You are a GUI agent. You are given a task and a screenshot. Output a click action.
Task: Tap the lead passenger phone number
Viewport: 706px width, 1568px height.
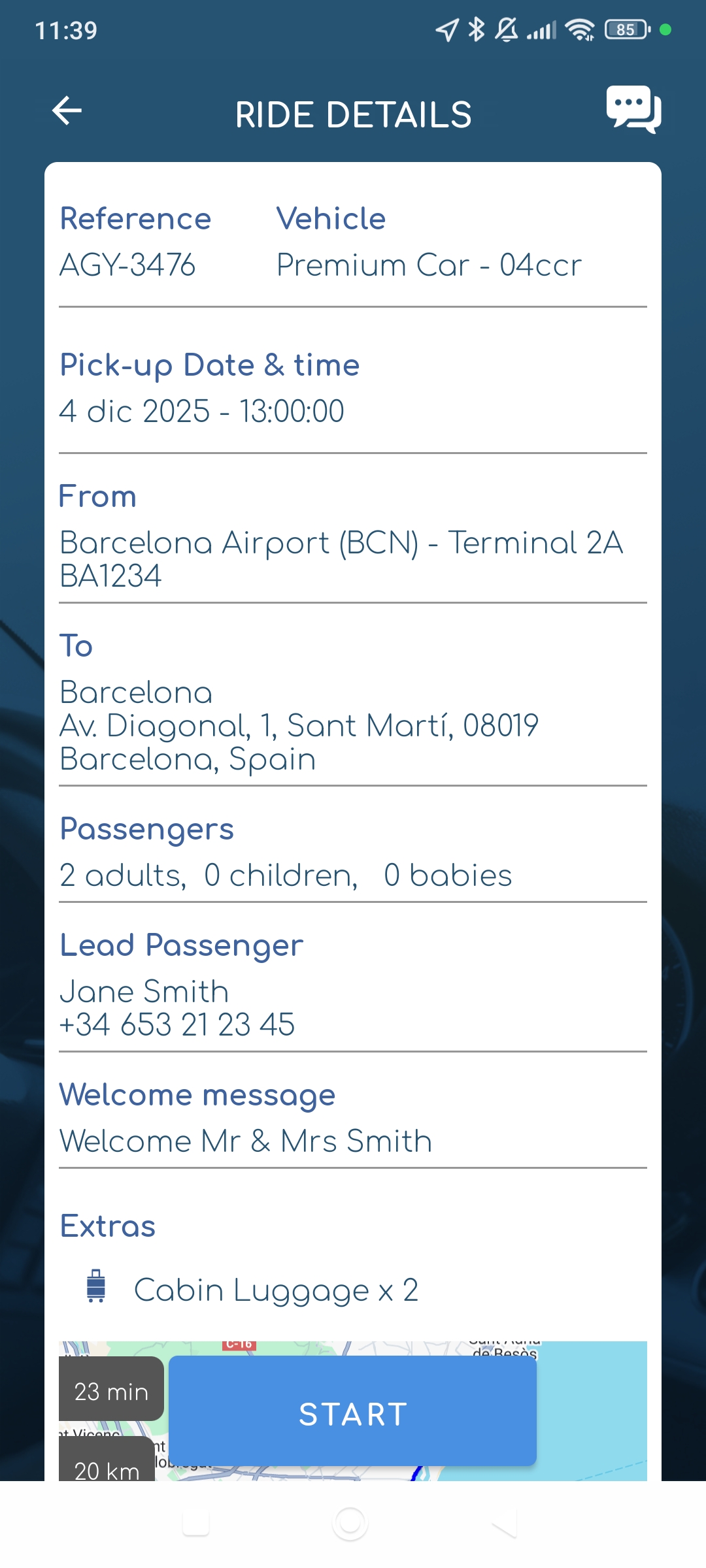pos(177,1024)
